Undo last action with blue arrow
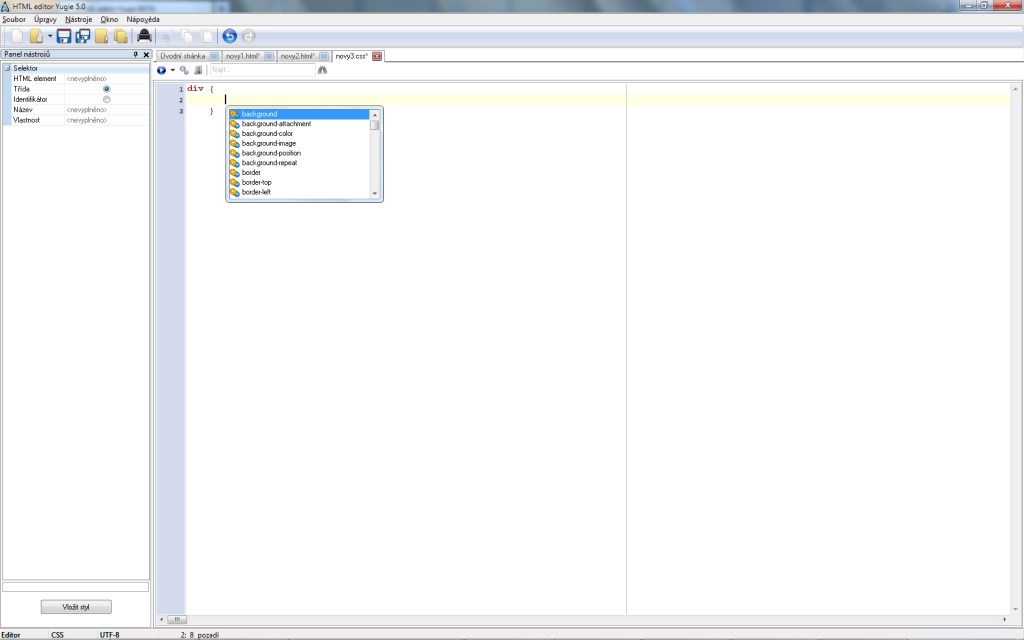The width and height of the screenshot is (1024, 640). (229, 37)
